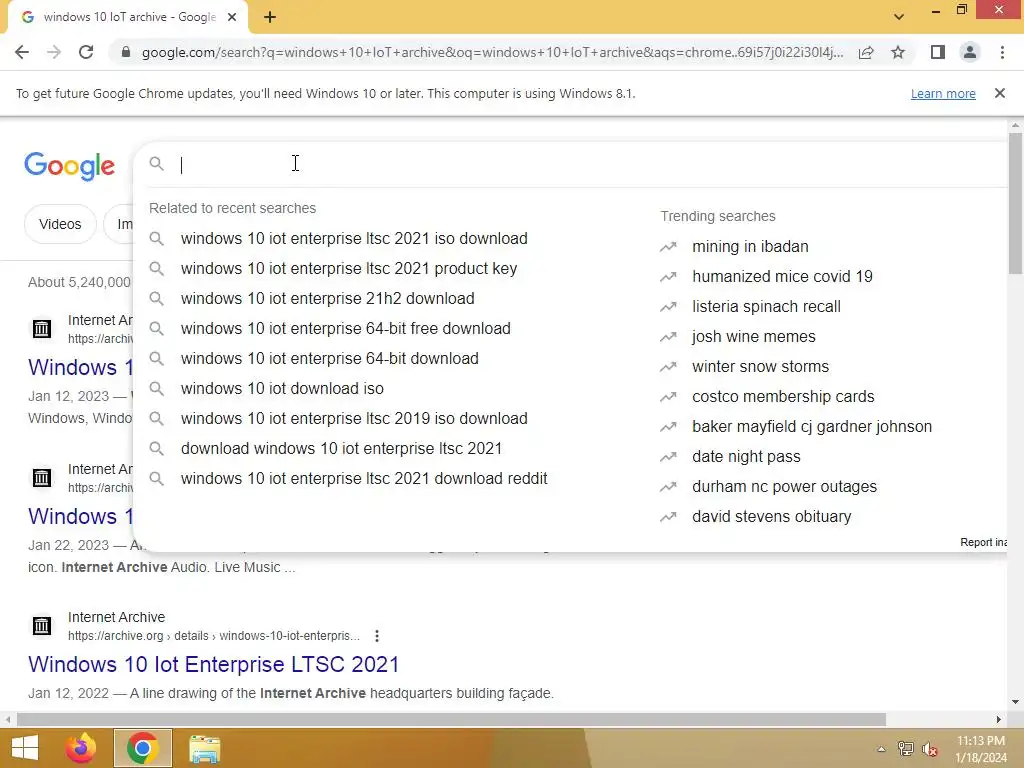Dismiss the Chrome update notification bar
1024x768 pixels.
click(1000, 93)
